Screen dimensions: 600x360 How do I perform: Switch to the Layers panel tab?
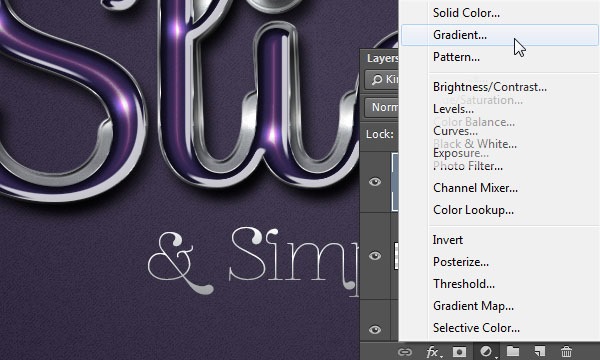[382, 58]
